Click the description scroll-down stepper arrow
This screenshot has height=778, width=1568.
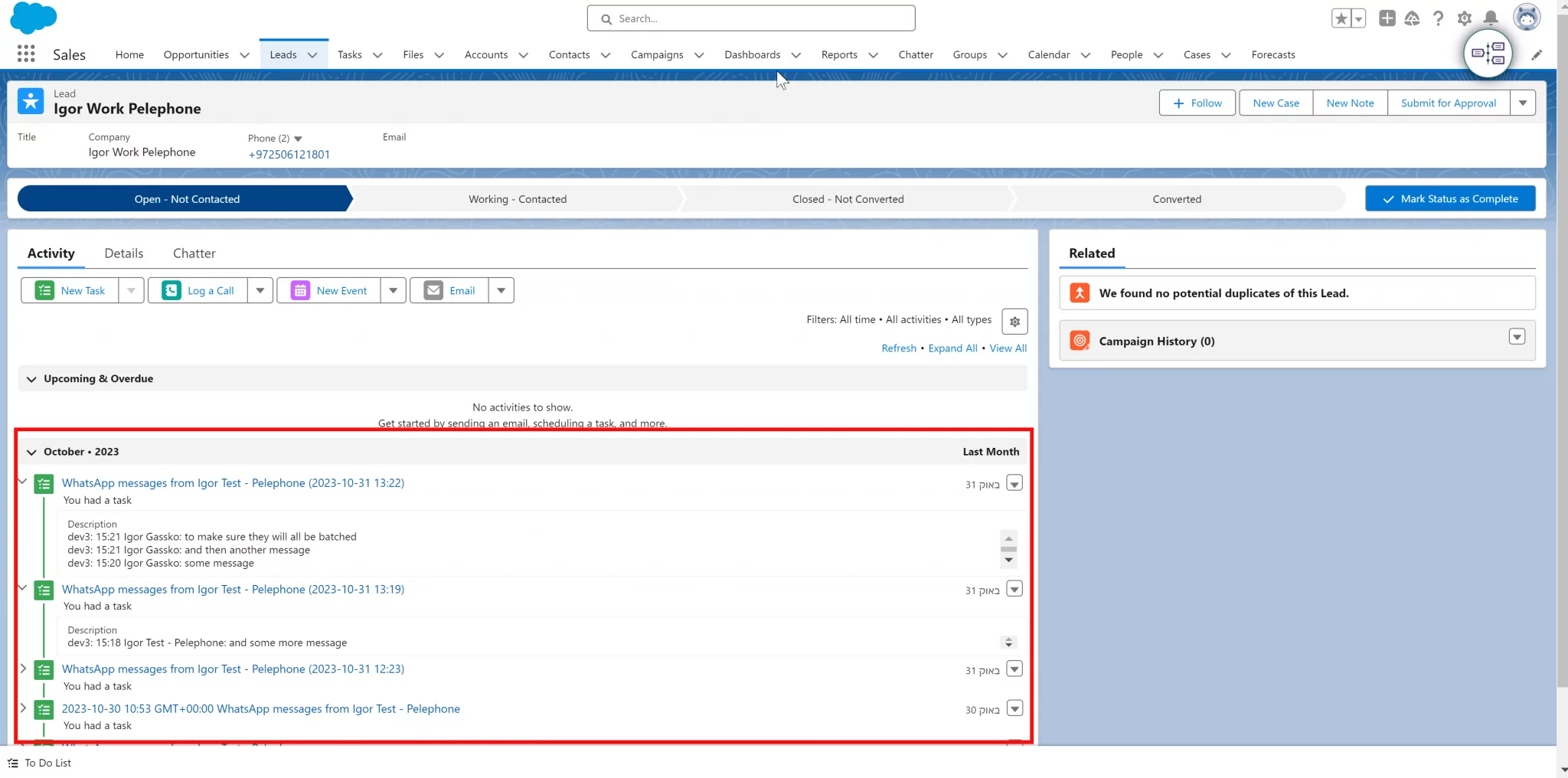1009,561
